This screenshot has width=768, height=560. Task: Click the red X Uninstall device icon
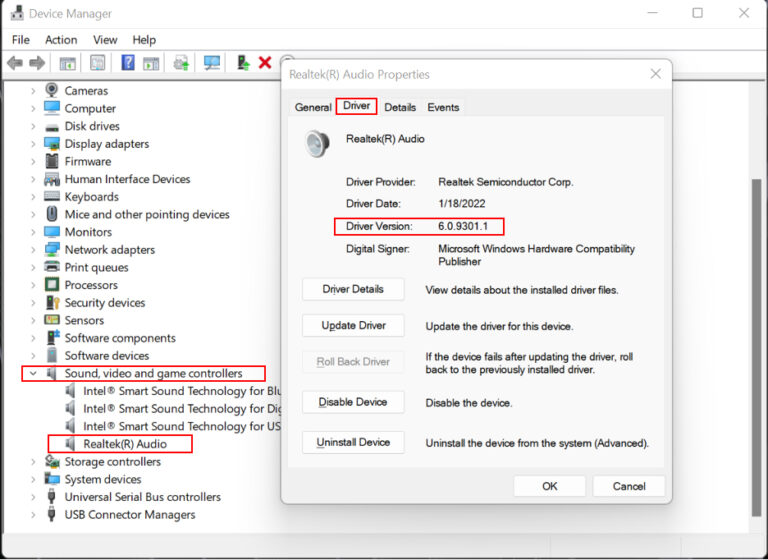click(265, 63)
